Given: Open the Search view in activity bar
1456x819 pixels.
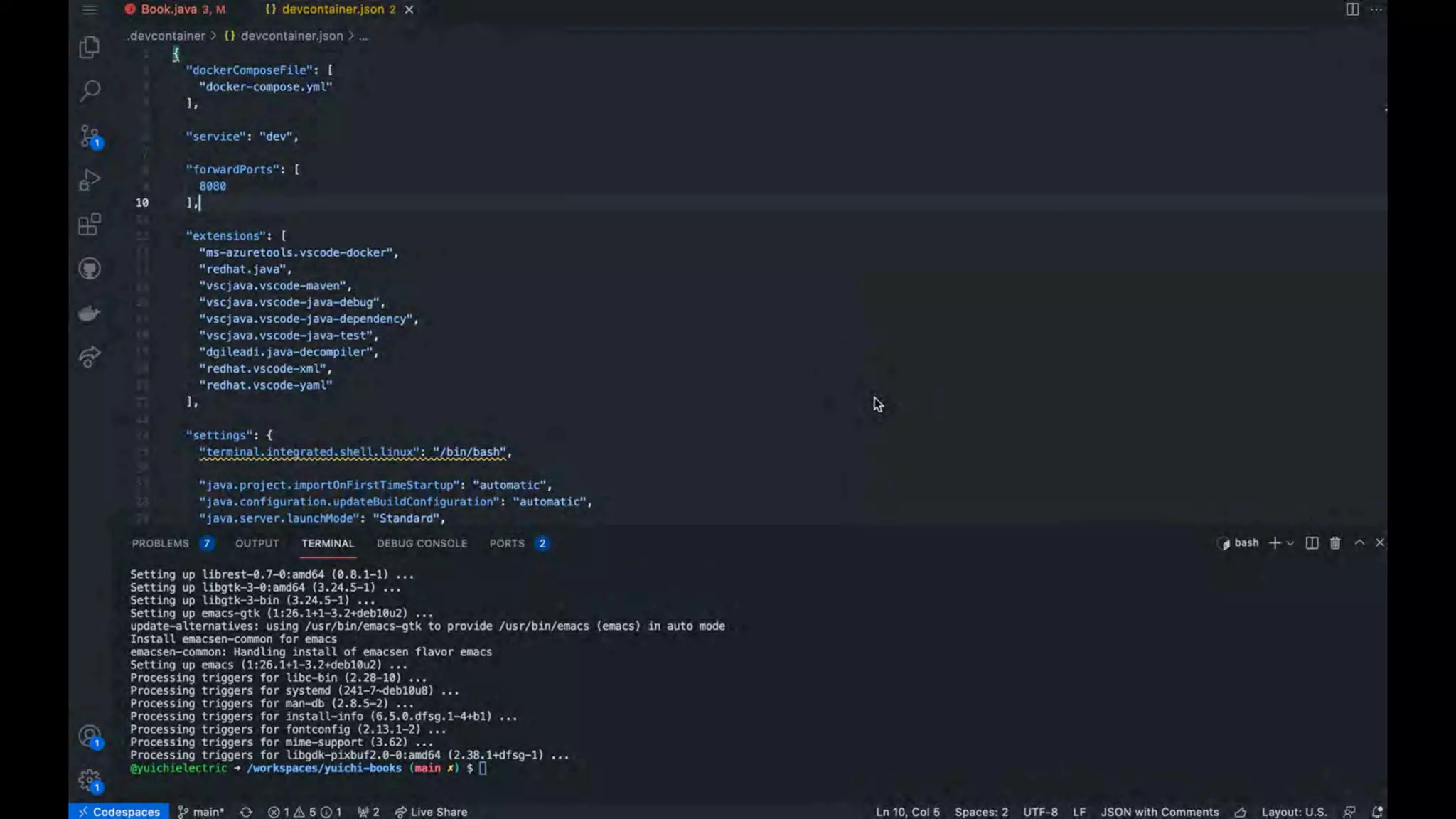Looking at the screenshot, I should [90, 91].
